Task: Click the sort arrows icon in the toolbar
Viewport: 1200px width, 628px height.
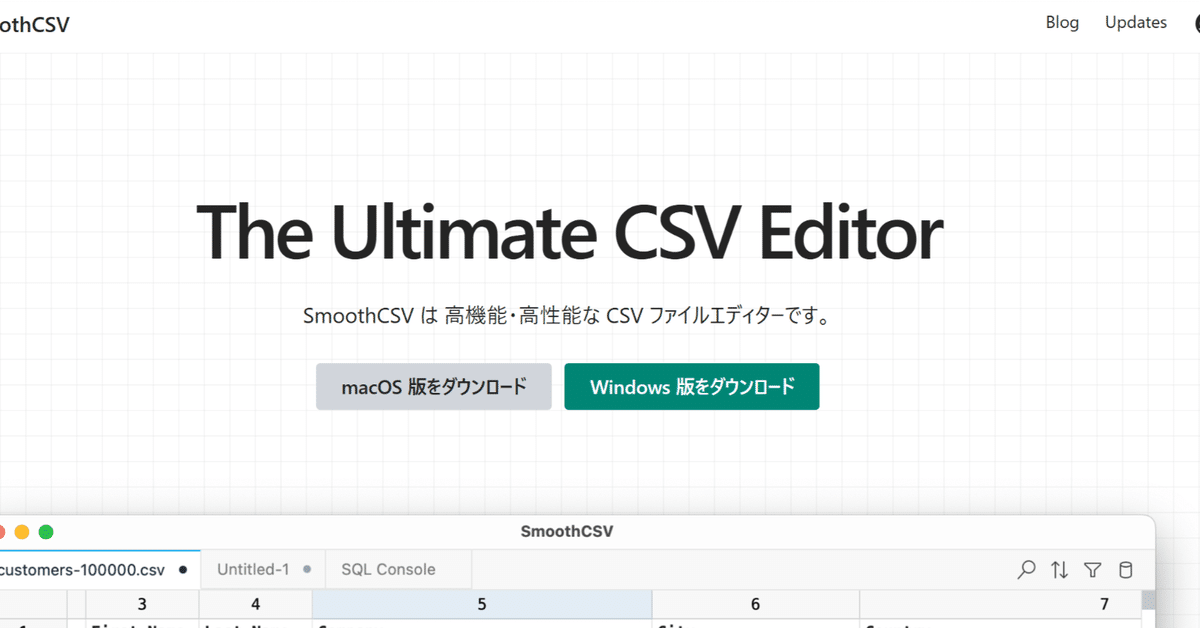Action: (1059, 569)
